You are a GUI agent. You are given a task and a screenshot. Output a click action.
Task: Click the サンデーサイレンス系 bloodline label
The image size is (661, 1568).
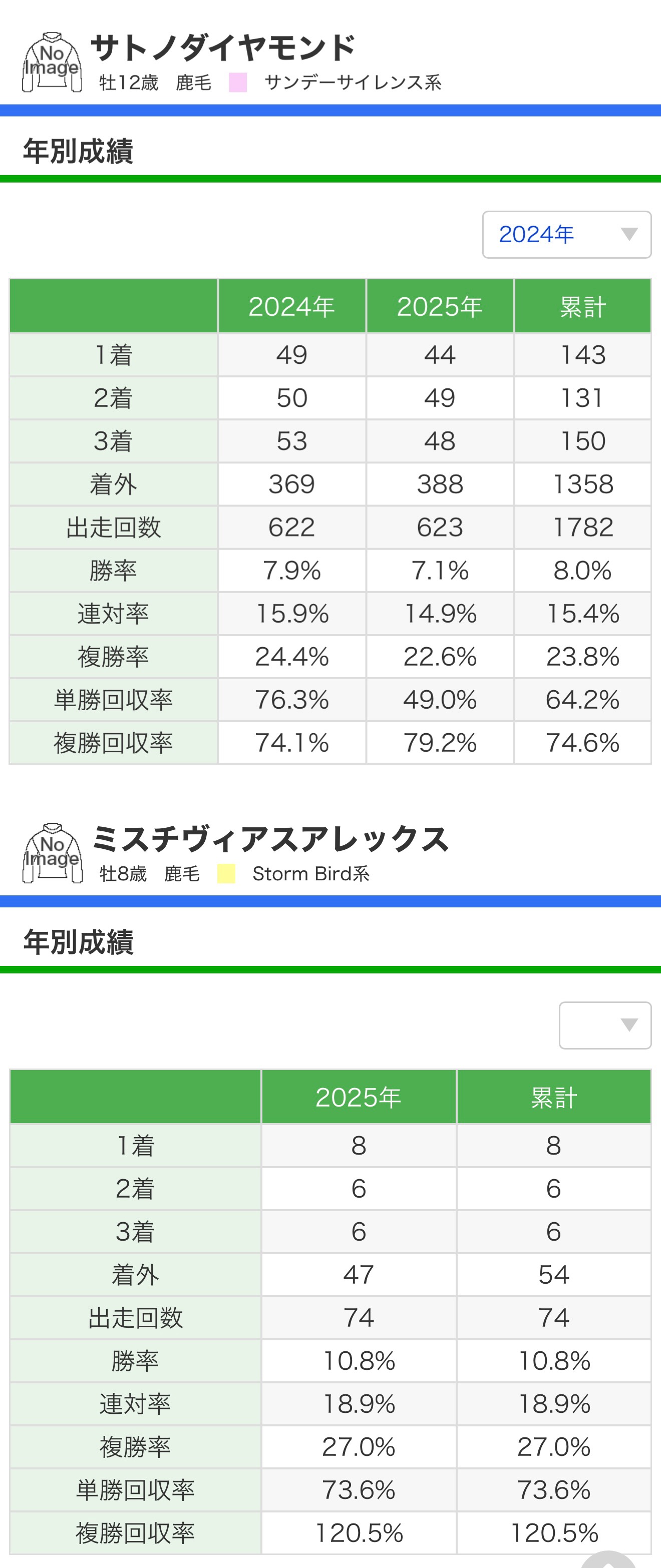(353, 82)
